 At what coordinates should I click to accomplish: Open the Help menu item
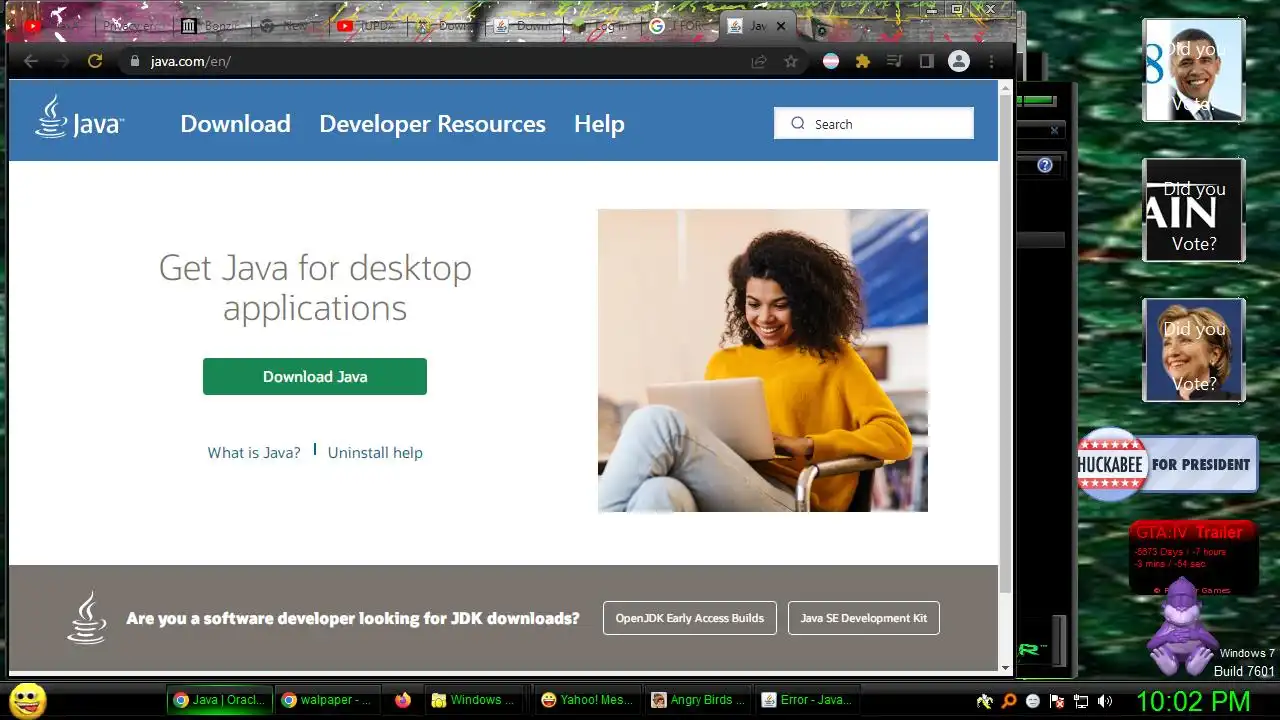[599, 124]
